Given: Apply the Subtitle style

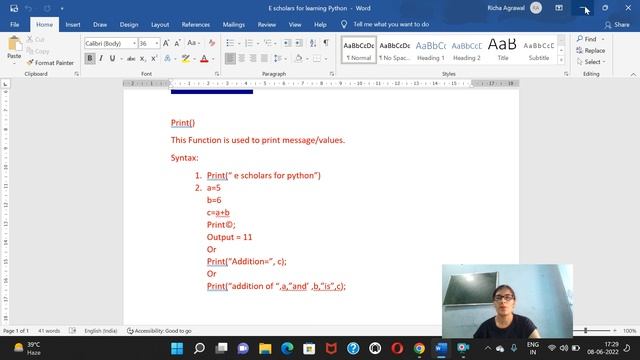Looking at the screenshot, I should pyautogui.click(x=539, y=51).
